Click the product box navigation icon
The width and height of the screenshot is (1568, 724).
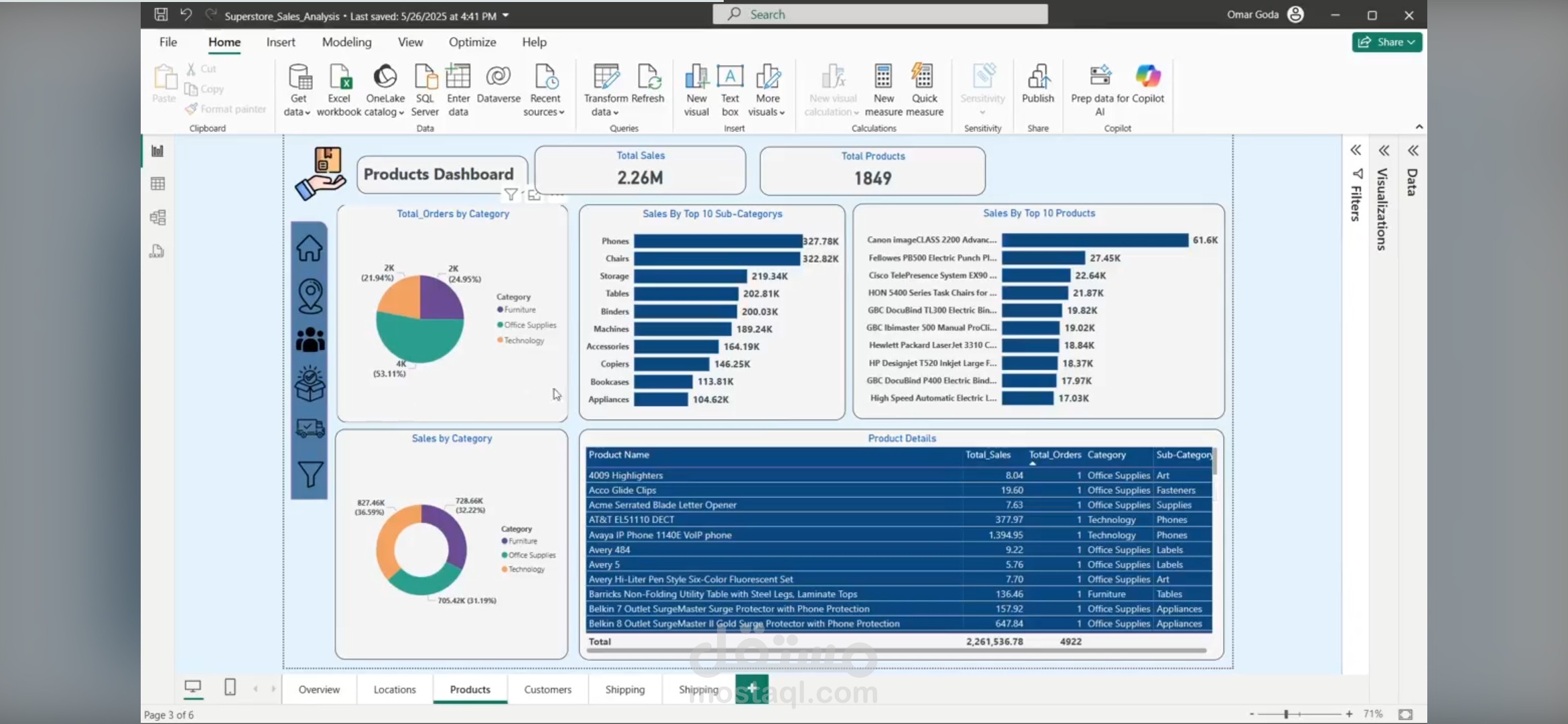[310, 383]
